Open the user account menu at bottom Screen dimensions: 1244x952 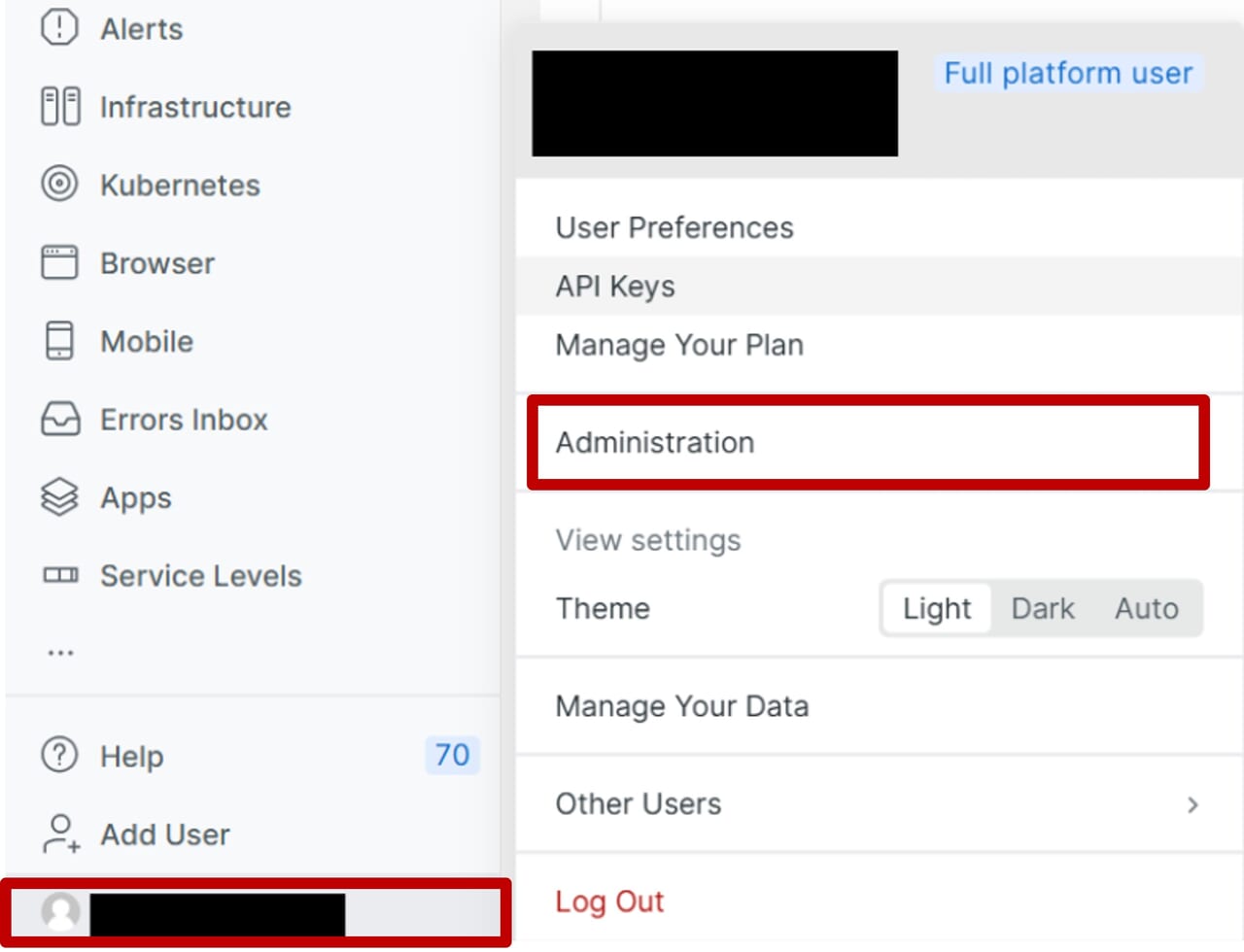(x=255, y=913)
